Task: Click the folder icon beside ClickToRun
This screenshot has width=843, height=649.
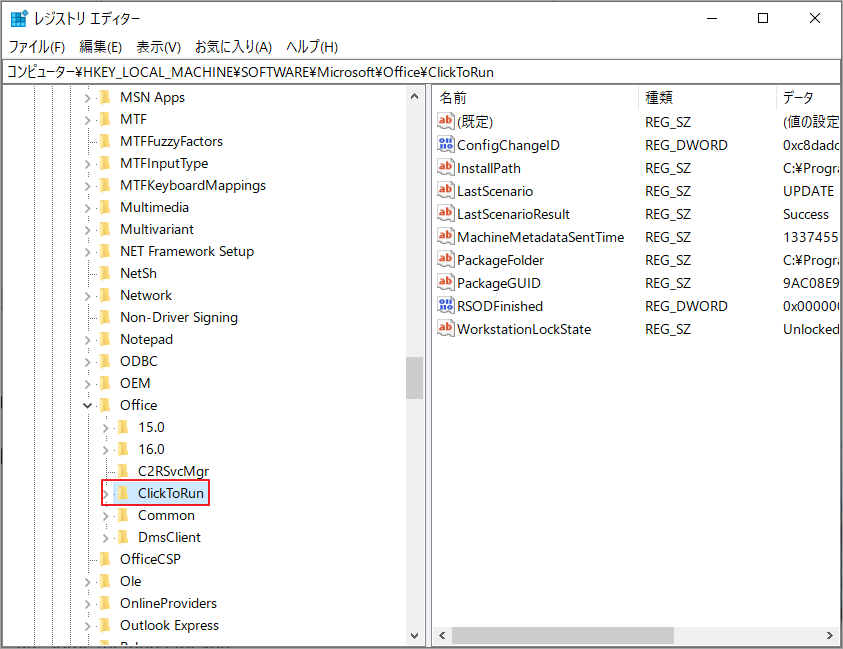Action: point(124,493)
